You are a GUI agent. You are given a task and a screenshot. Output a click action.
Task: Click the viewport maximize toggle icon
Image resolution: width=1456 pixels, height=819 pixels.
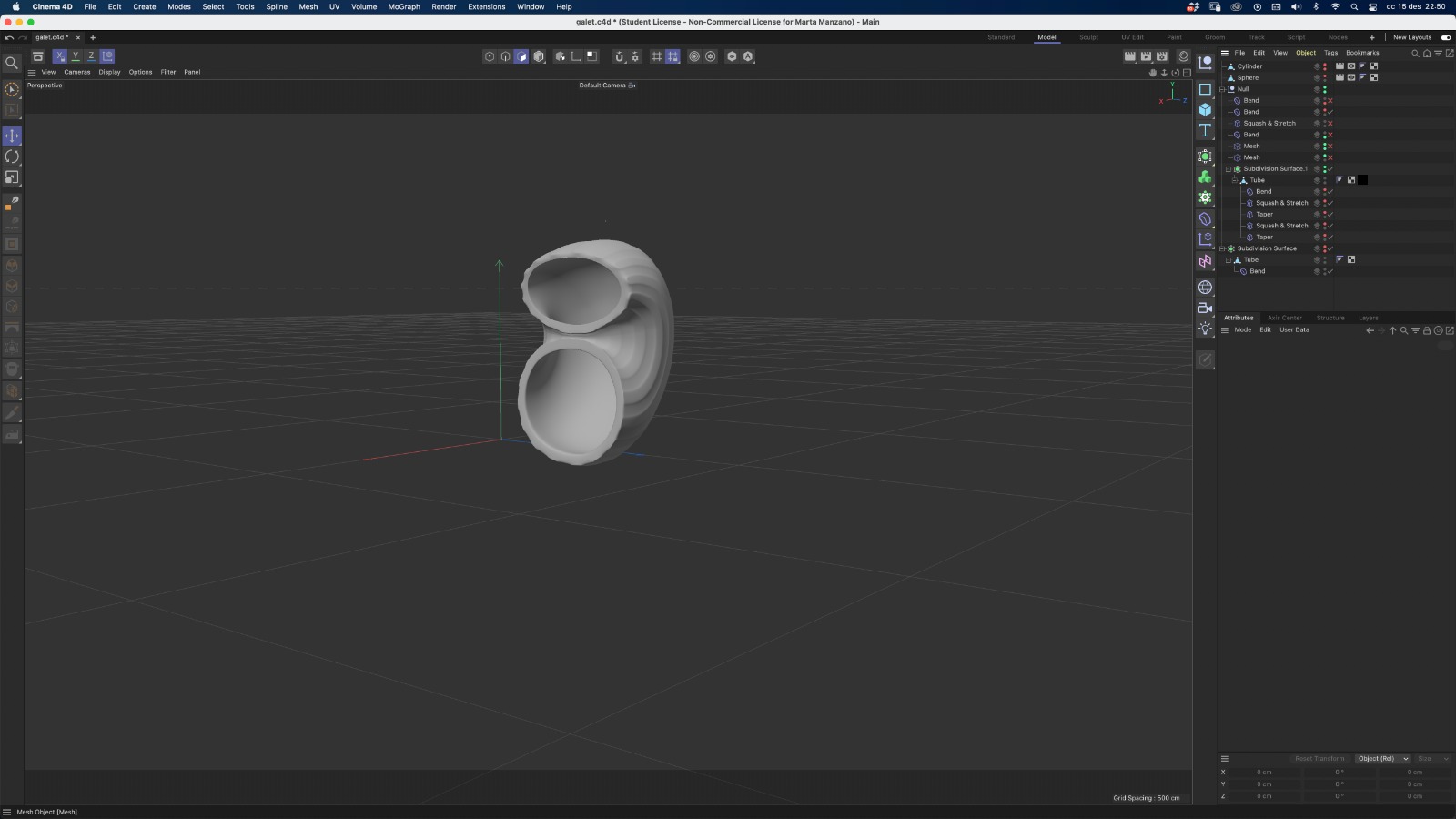pos(1187,73)
